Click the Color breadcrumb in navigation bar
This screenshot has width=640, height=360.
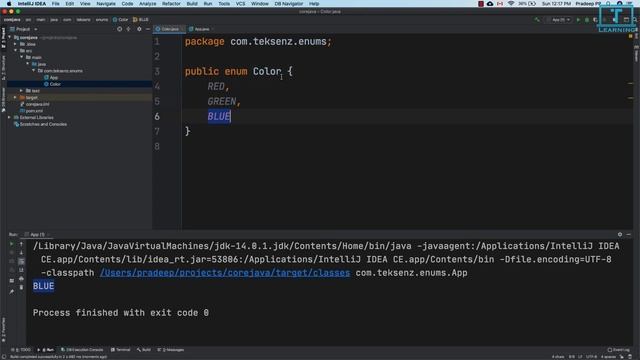pyautogui.click(x=120, y=20)
